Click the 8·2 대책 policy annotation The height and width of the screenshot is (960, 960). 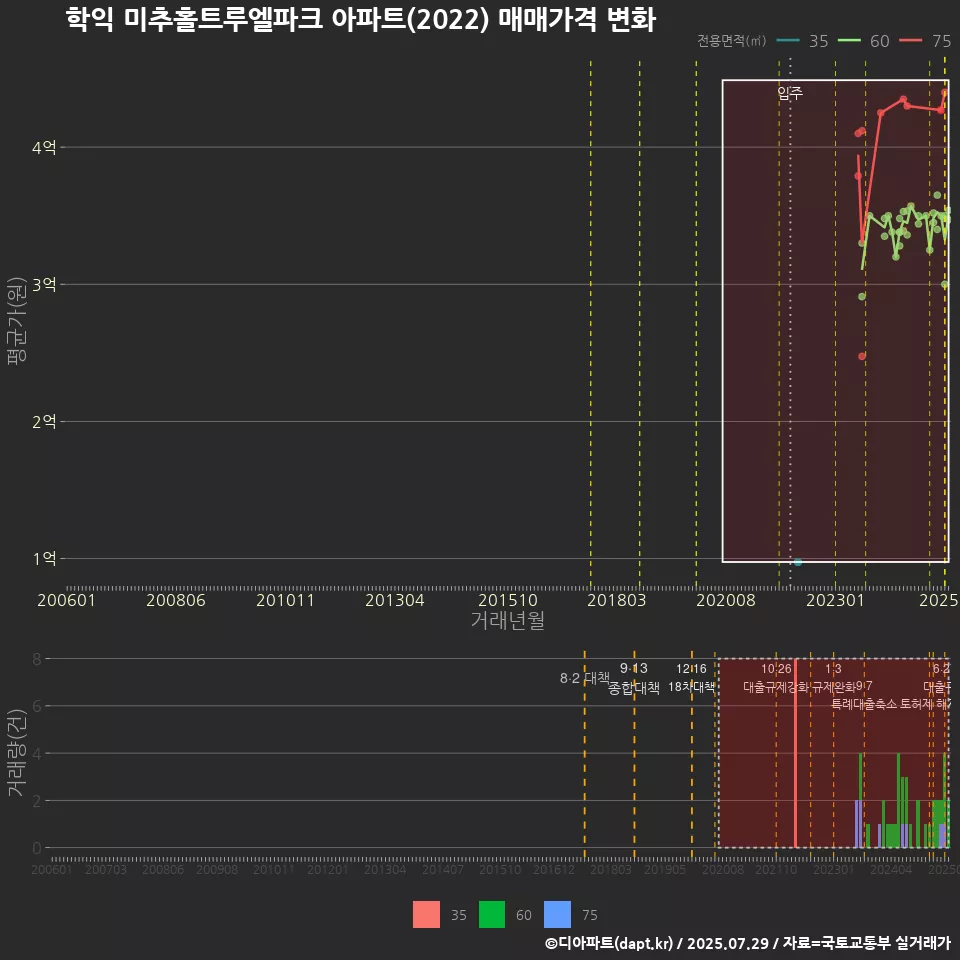tap(585, 678)
